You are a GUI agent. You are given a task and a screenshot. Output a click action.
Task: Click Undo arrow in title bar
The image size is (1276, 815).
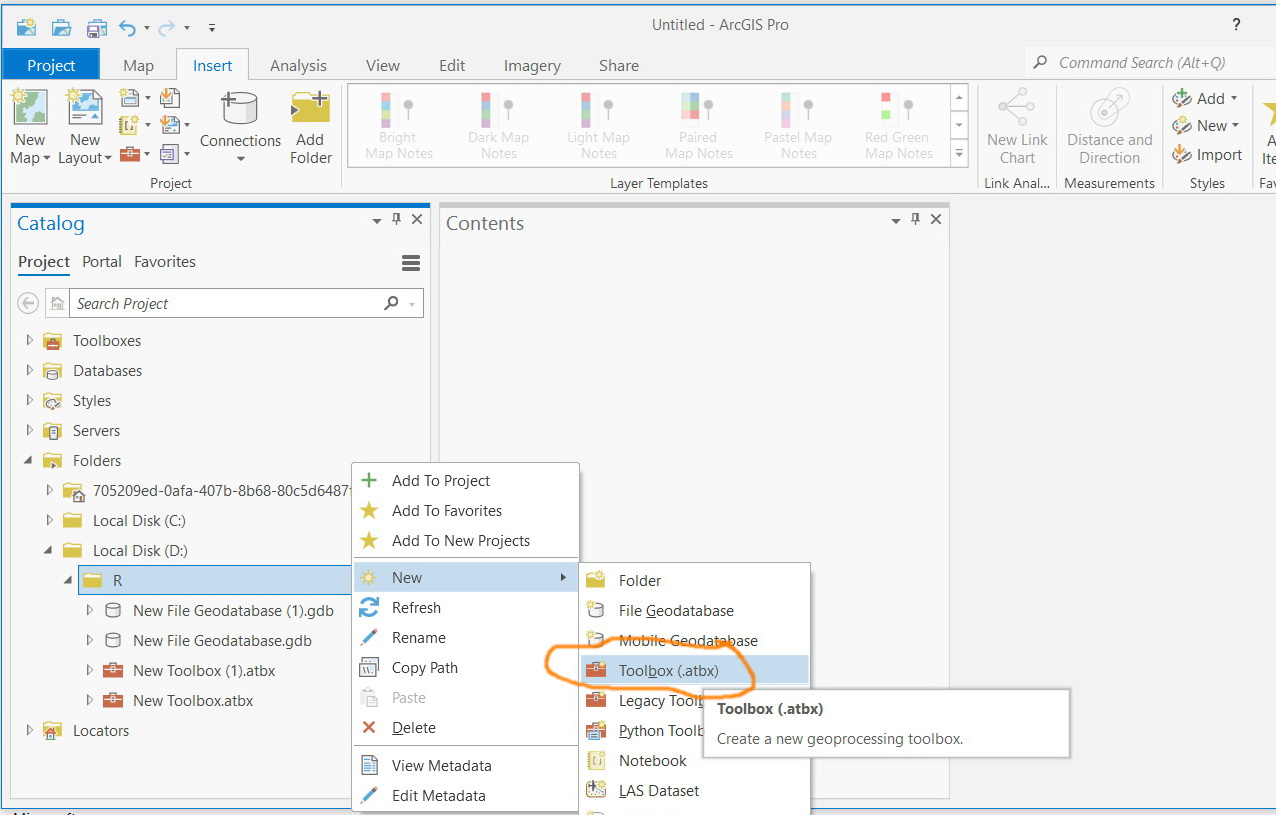pyautogui.click(x=127, y=27)
